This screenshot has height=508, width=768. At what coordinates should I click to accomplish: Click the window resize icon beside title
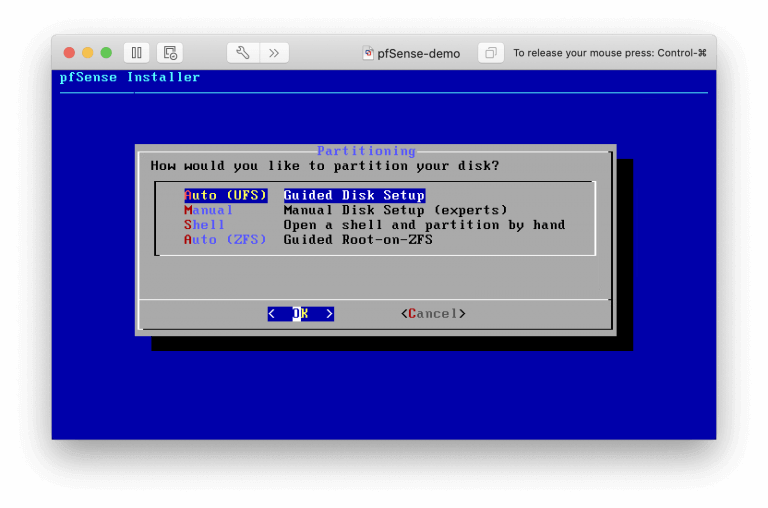491,53
